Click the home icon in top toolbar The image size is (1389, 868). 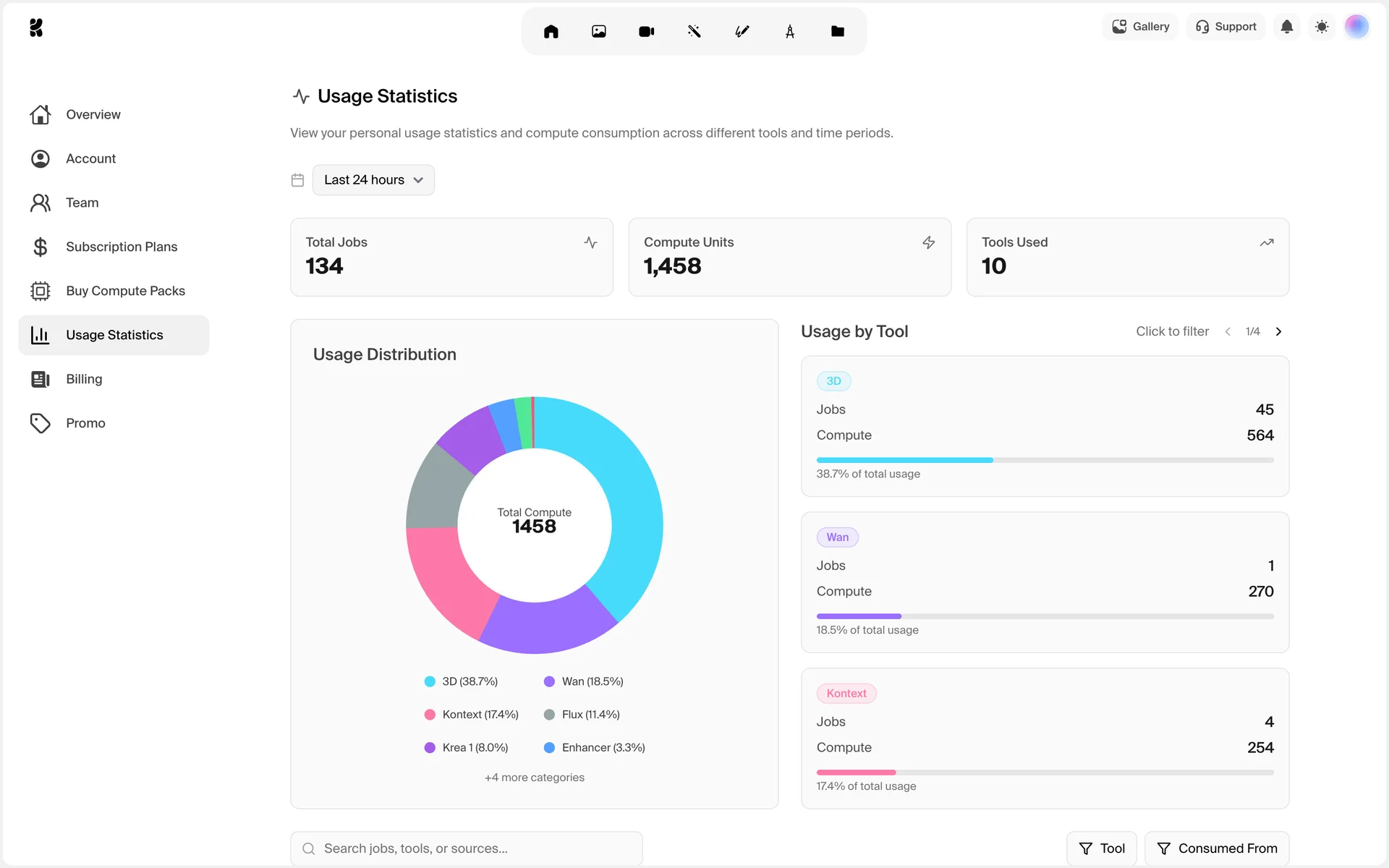(x=551, y=31)
